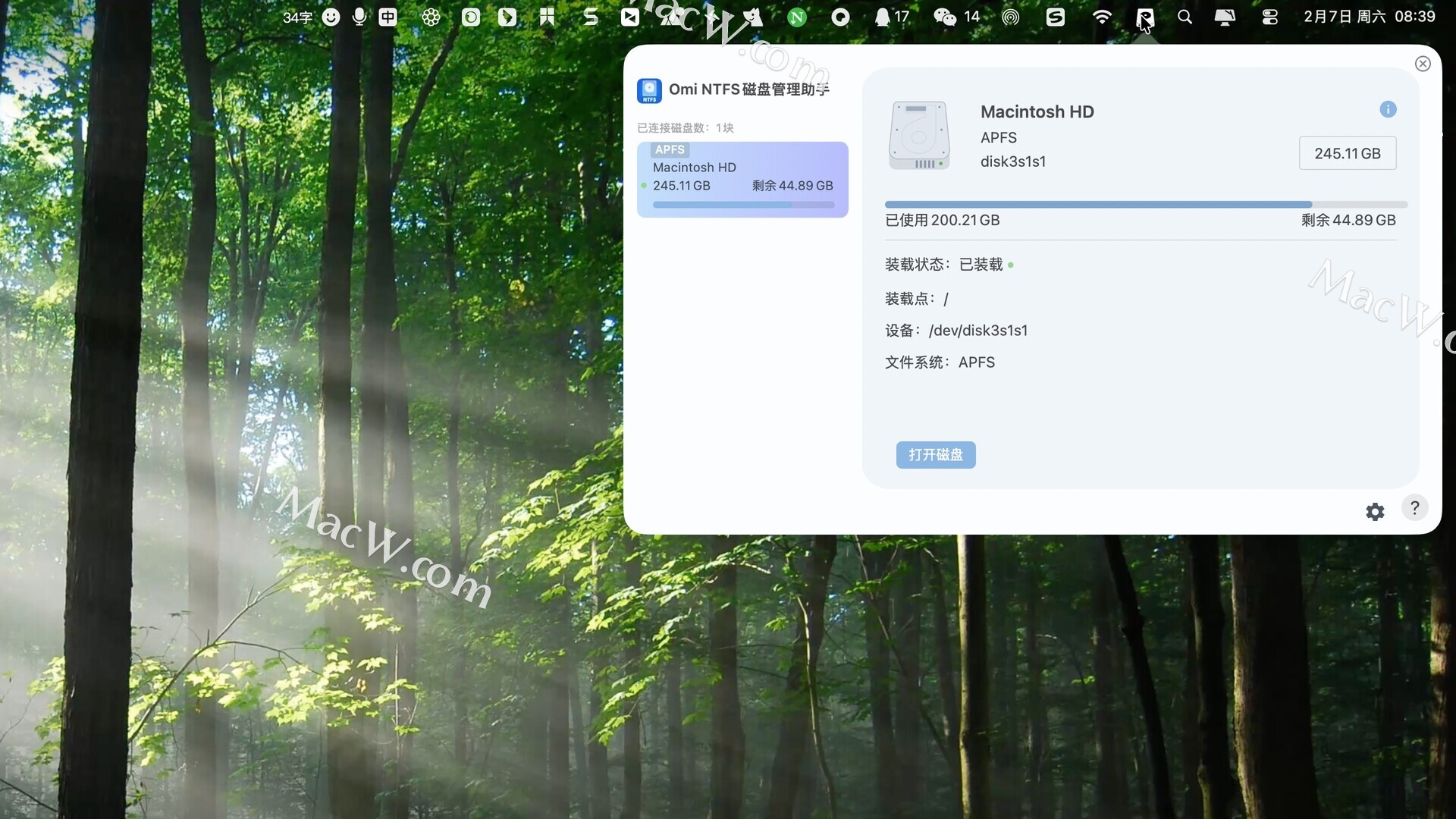
Task: Click the Wi-Fi status icon
Action: [x=1102, y=17]
